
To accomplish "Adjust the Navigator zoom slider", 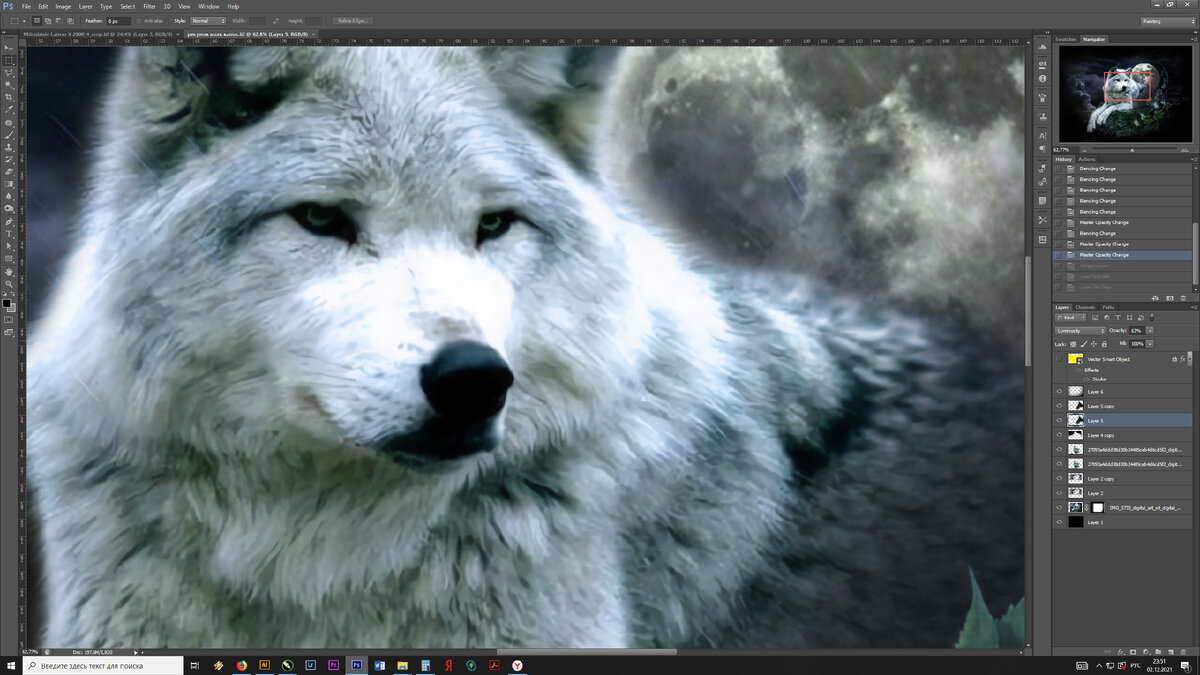I will coord(1131,150).
